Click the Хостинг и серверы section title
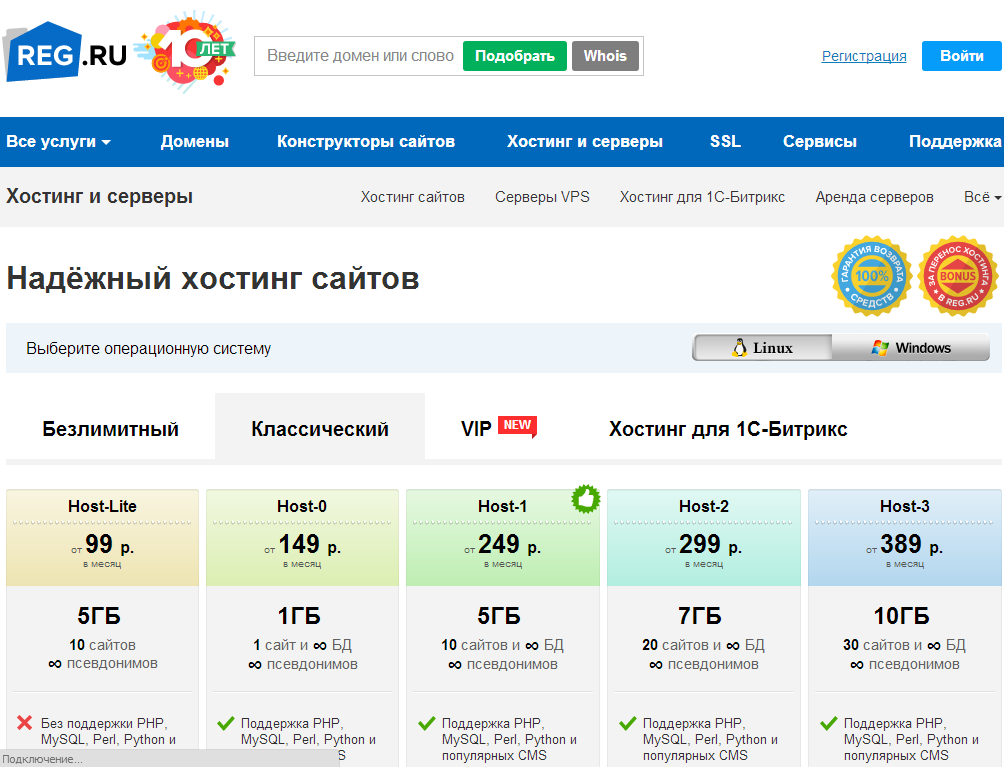This screenshot has height=767, width=1004. pyautogui.click(x=99, y=196)
